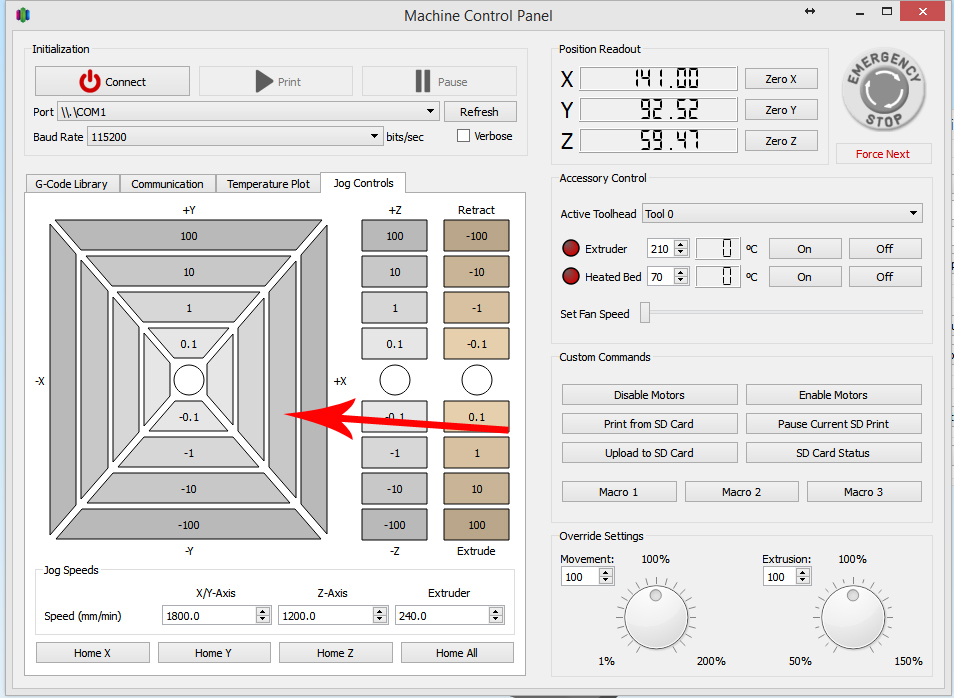Click the Connect power button
The width and height of the screenshot is (954, 698).
tap(112, 82)
